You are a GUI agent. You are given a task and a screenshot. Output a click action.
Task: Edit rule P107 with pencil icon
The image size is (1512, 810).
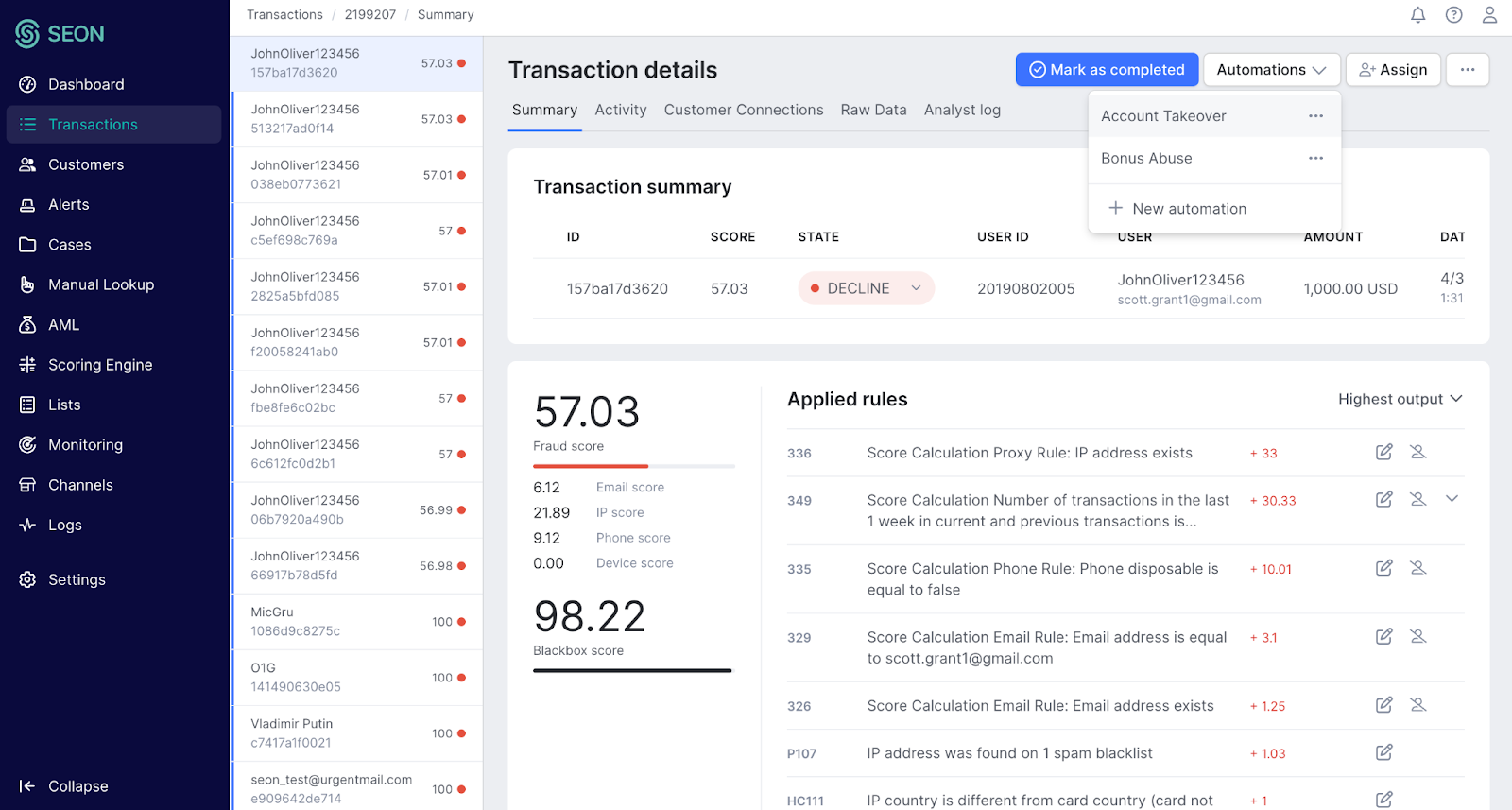(x=1383, y=752)
